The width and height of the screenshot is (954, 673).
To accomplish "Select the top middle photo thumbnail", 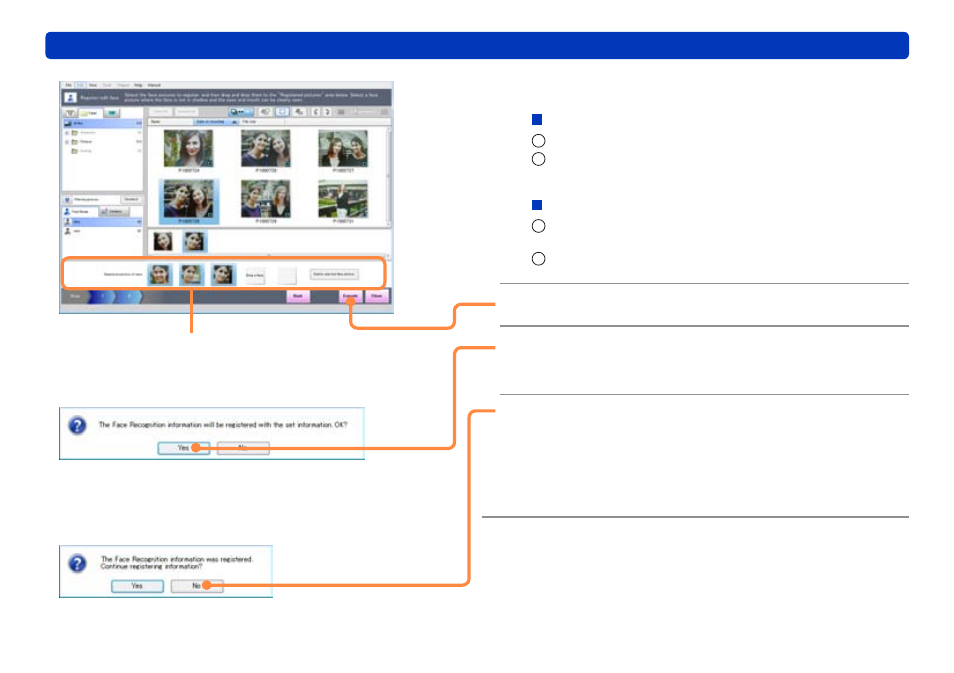I will tap(266, 148).
